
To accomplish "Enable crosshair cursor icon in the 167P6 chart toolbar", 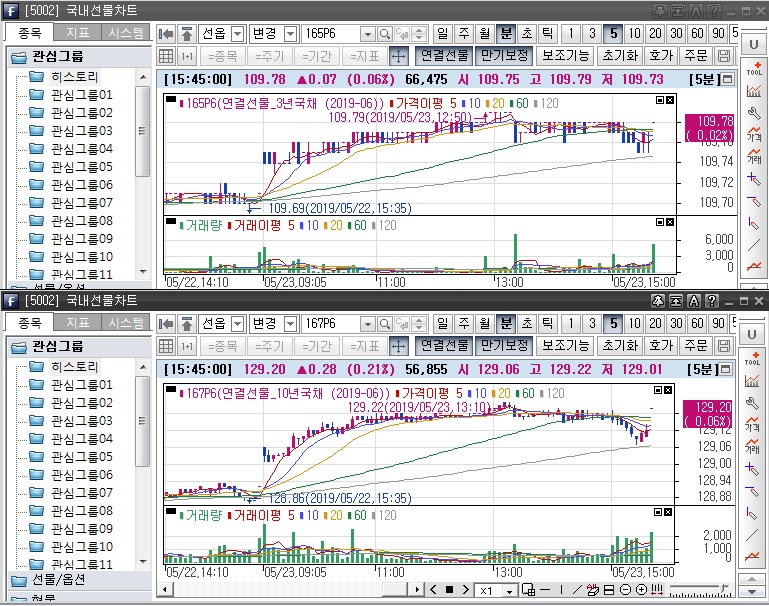I will (398, 345).
